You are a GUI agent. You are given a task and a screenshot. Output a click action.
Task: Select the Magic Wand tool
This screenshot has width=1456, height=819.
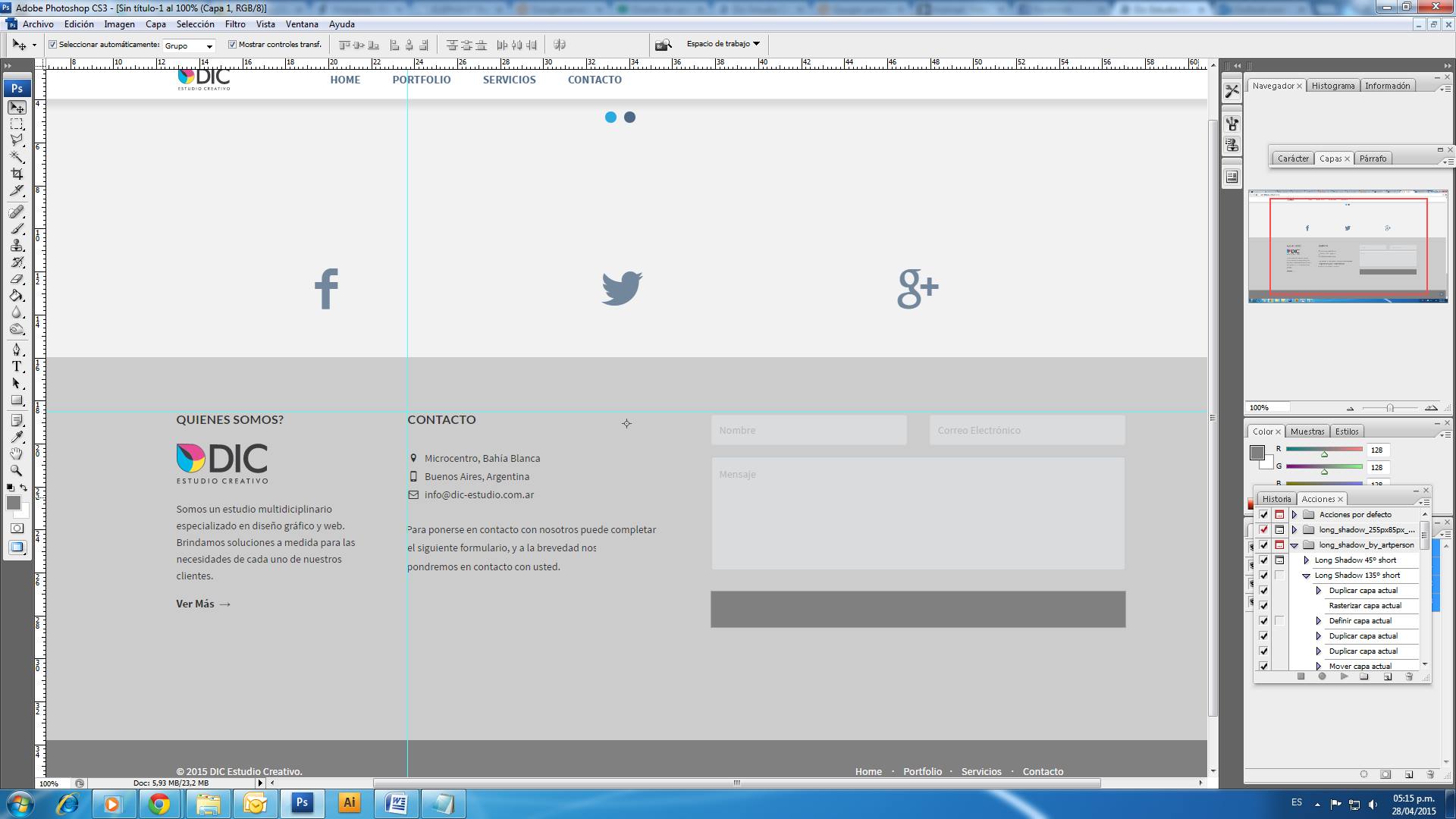click(17, 157)
